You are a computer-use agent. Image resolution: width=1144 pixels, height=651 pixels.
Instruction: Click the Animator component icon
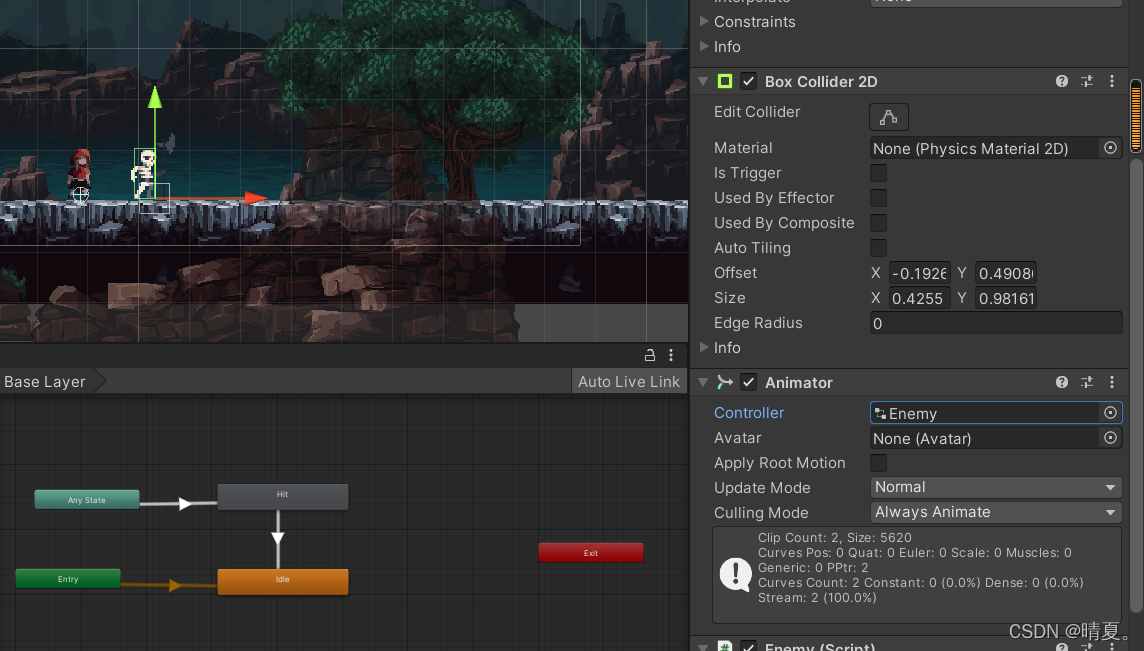coord(724,382)
